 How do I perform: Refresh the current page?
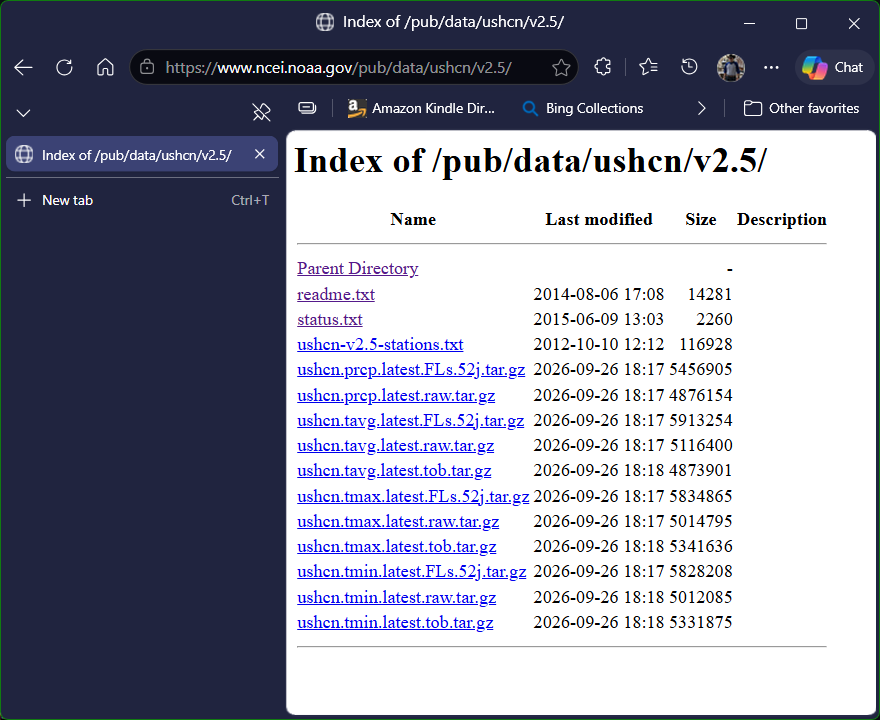(65, 68)
